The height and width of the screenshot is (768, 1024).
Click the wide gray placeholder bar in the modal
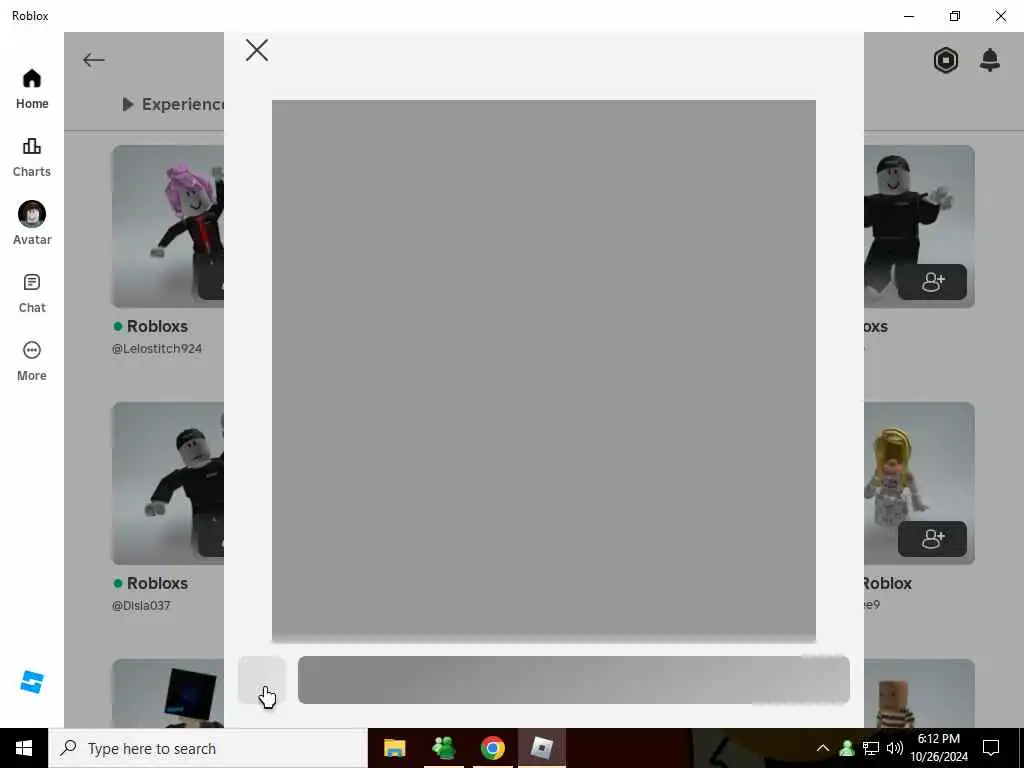tap(573, 680)
